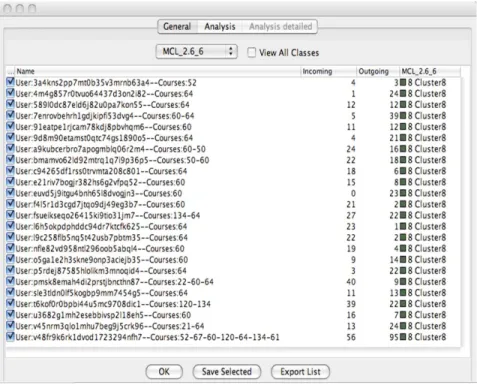The image size is (477, 385).
Task: Select row User:v45nrm3qlo1mhu7beg9j5crk96--Courses:21-64
Action: [x=233, y=326]
